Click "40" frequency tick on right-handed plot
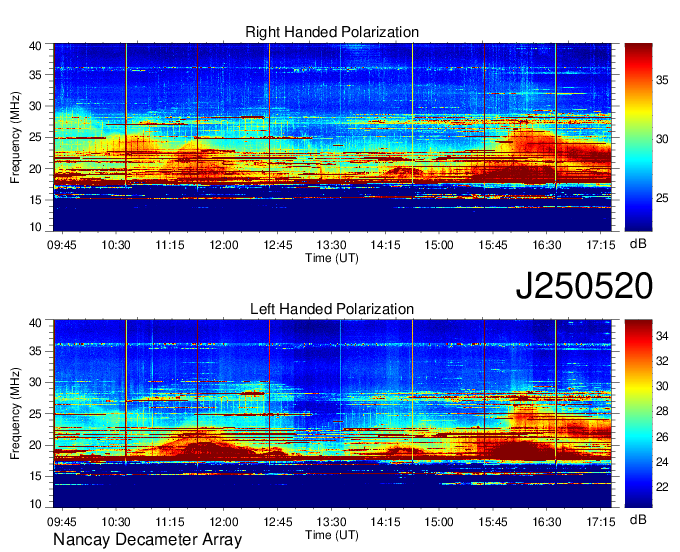The width and height of the screenshot is (680, 552). [x=35, y=46]
